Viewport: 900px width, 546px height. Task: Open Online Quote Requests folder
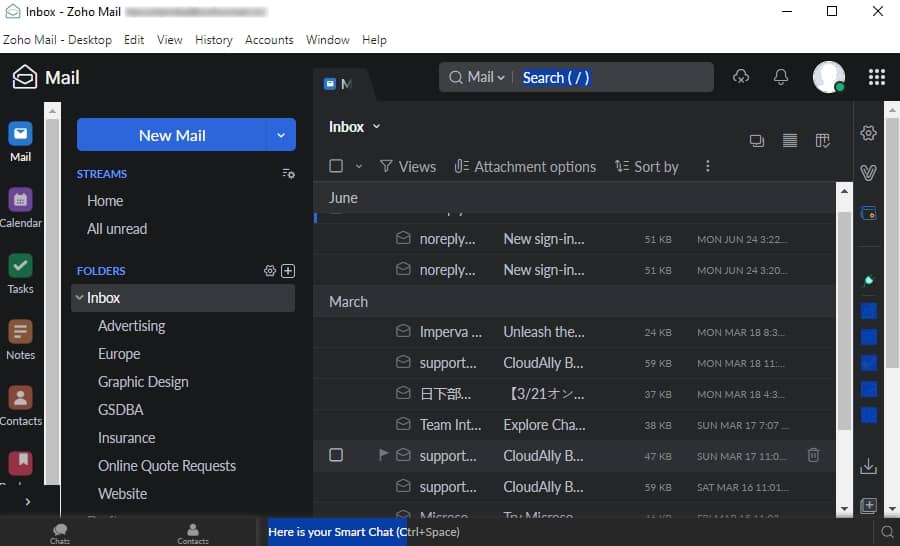[166, 466]
